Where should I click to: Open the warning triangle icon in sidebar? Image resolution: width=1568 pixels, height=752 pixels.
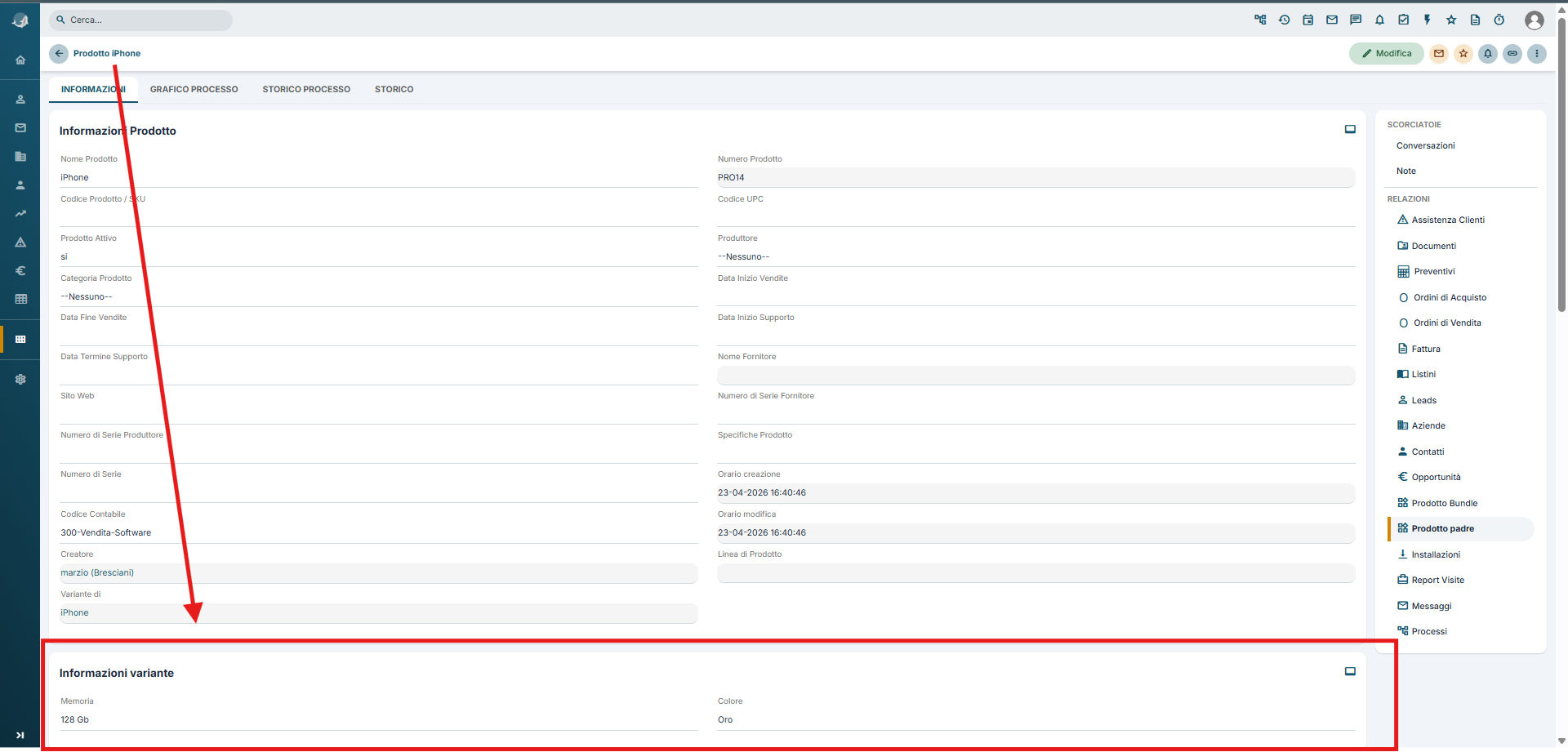click(20, 242)
